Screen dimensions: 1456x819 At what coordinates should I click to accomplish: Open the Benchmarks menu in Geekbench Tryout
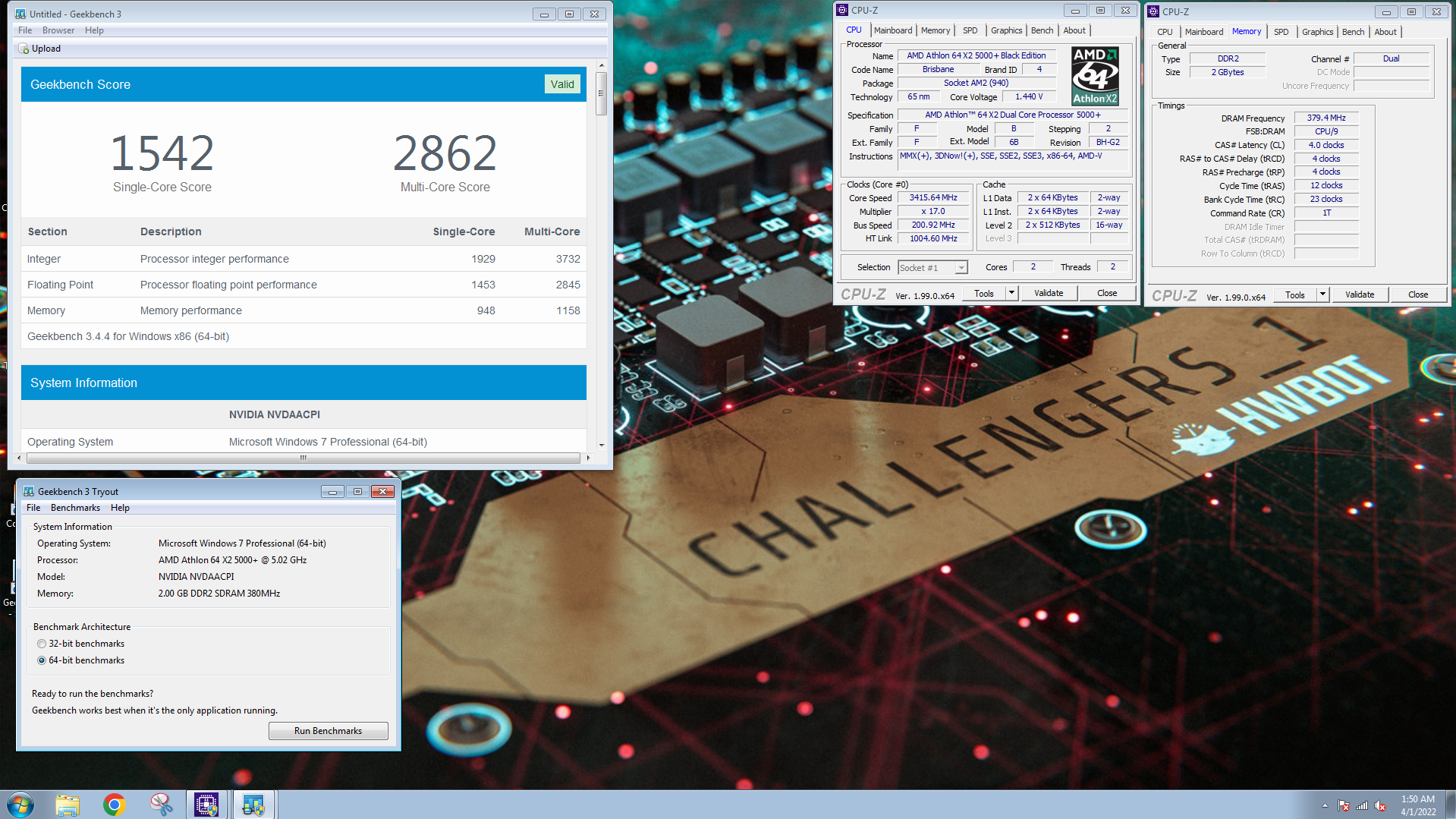pyautogui.click(x=75, y=508)
